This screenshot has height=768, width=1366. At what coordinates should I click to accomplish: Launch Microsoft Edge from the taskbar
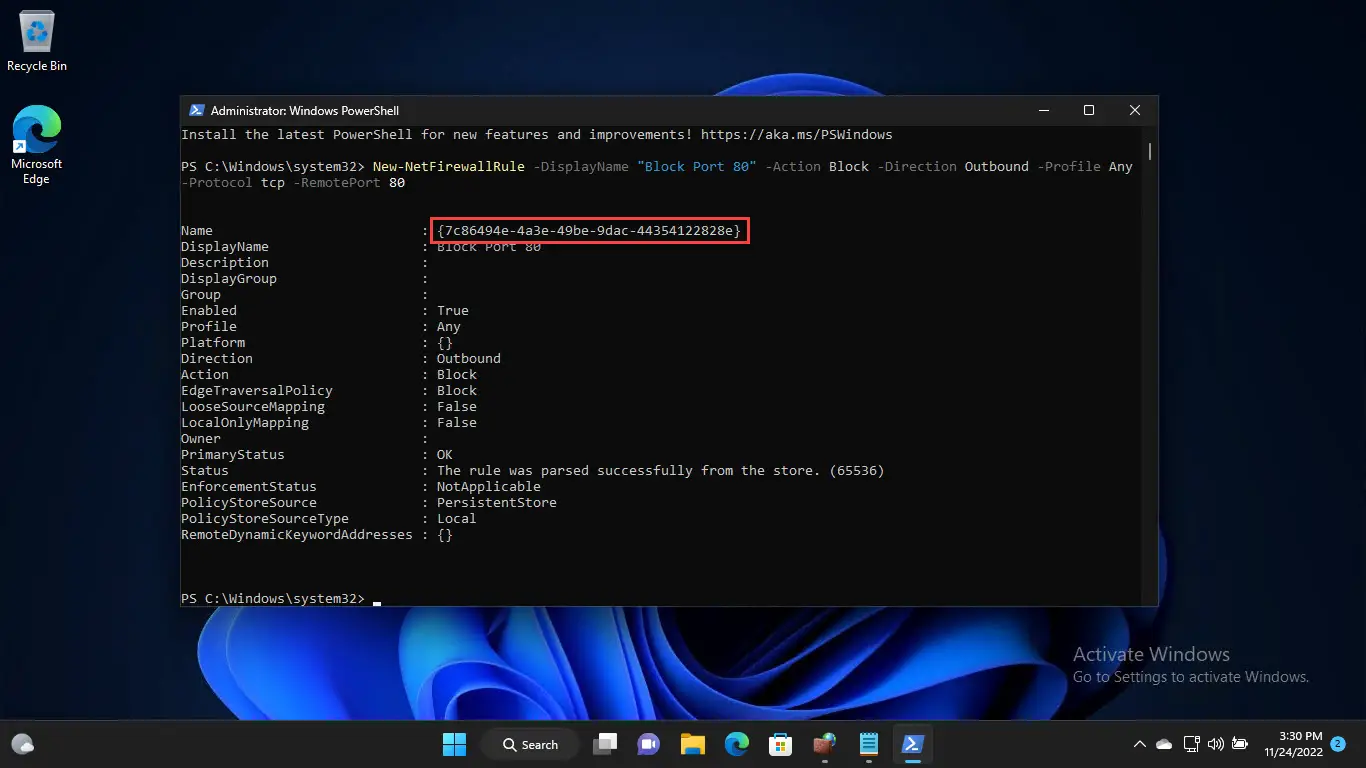(736, 744)
